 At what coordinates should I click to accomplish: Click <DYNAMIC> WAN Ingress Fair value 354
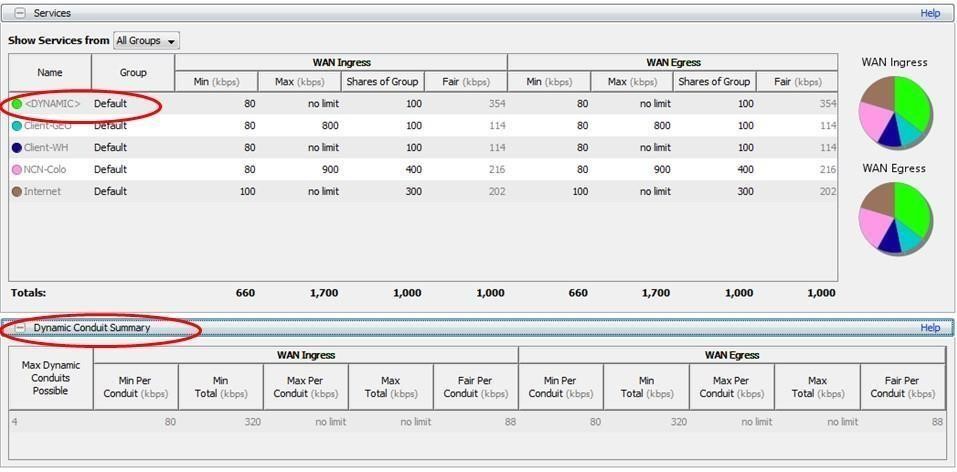pos(496,104)
